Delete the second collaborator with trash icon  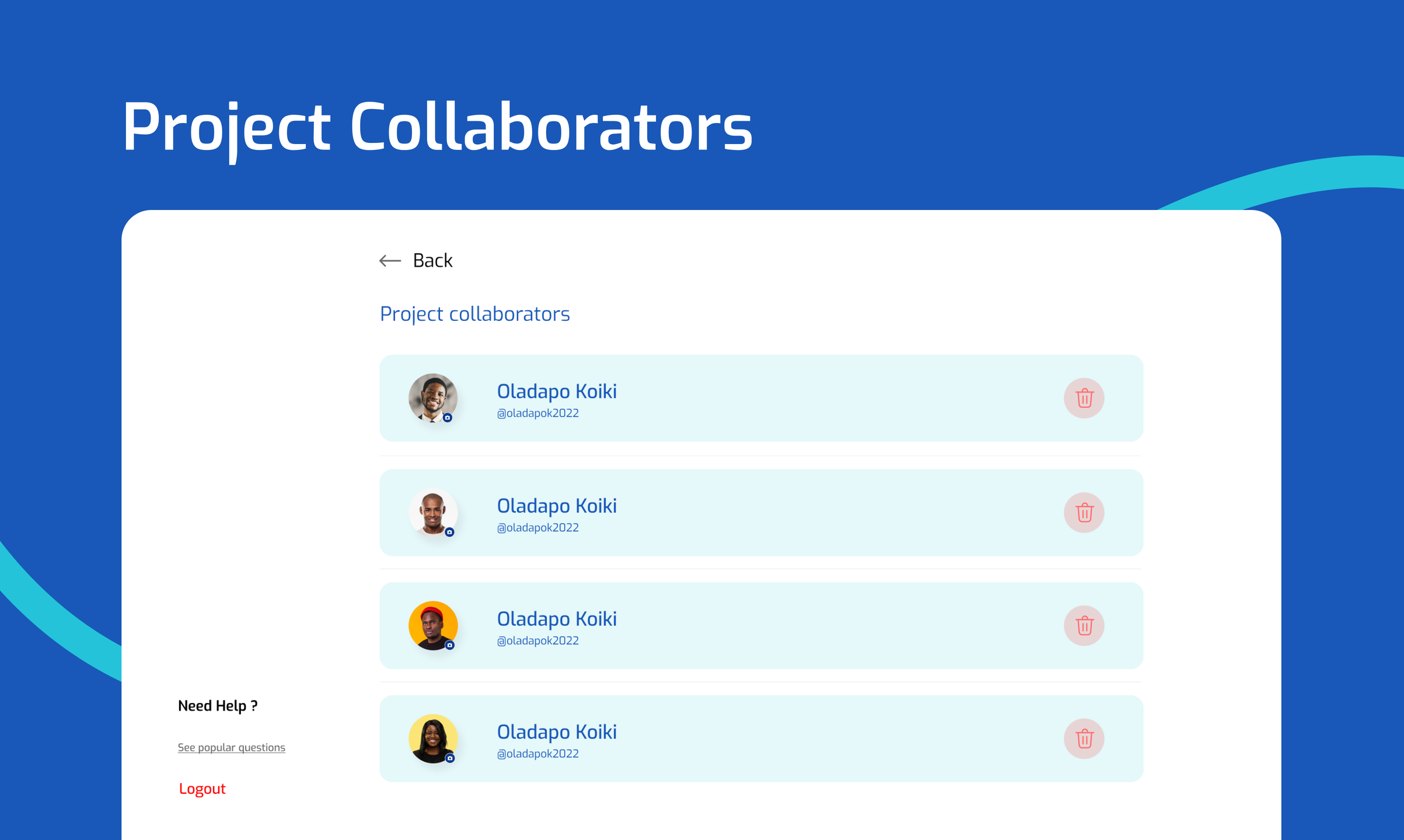(1084, 513)
